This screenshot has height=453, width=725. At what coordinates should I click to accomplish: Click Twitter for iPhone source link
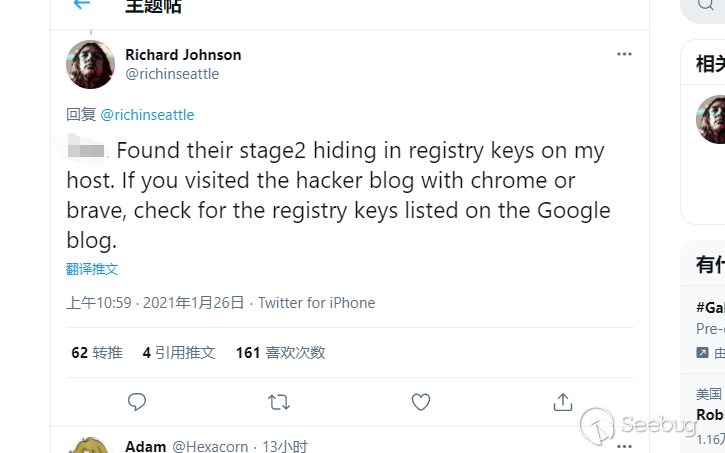tap(316, 303)
